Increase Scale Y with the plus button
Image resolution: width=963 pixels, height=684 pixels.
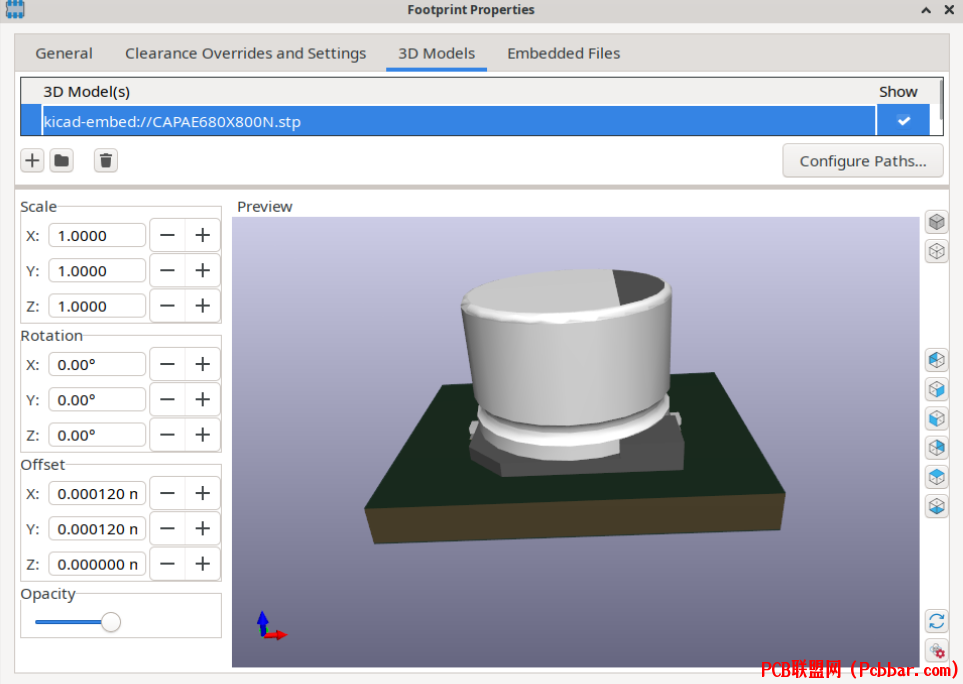pos(203,271)
